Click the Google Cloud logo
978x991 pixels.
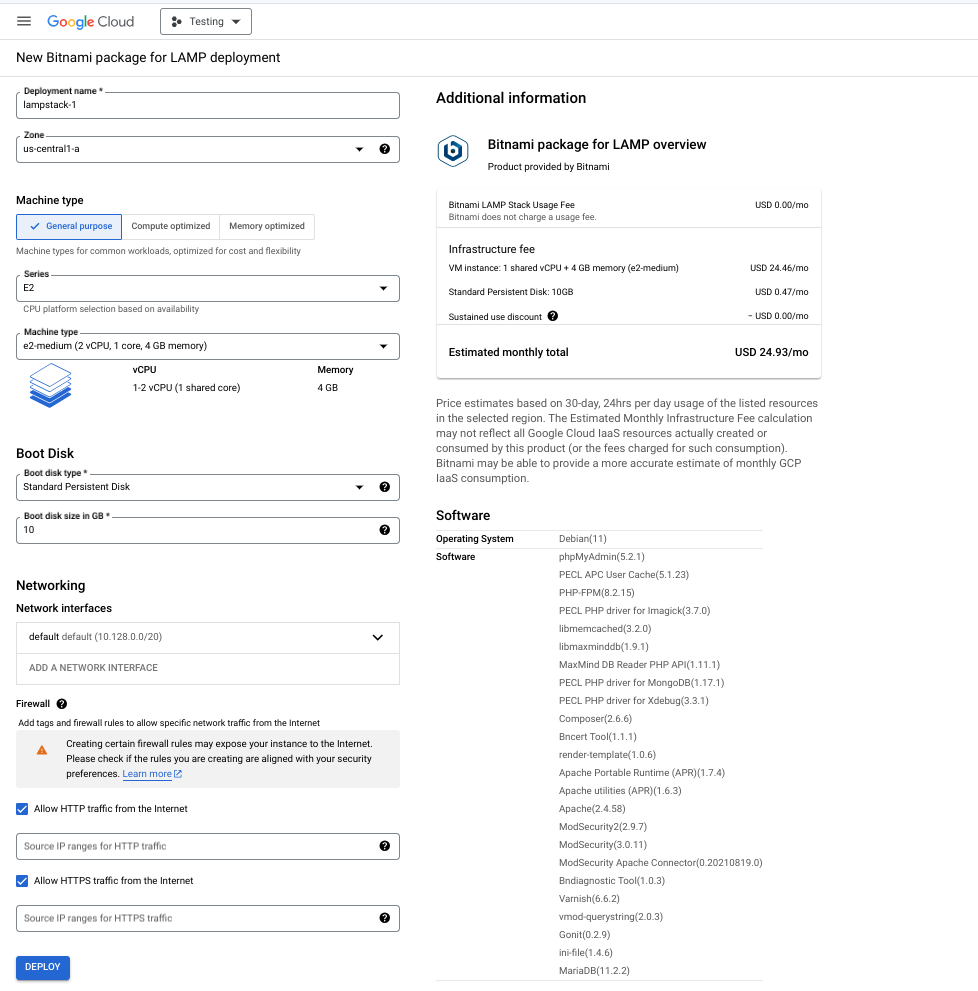pos(90,21)
